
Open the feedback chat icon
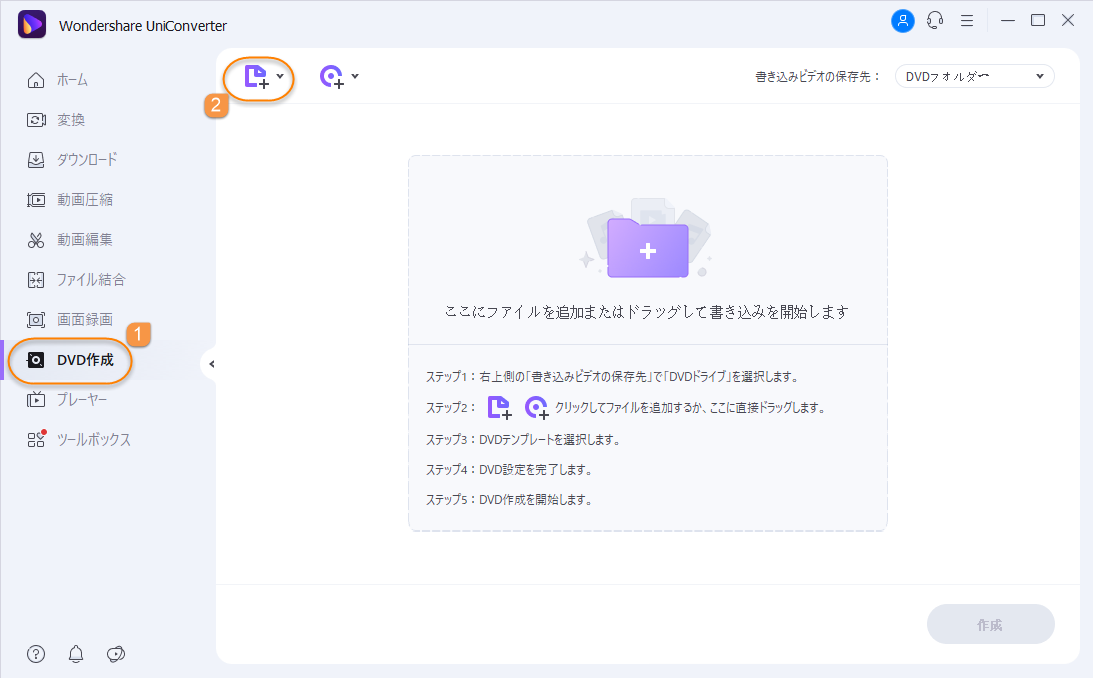pos(116,654)
